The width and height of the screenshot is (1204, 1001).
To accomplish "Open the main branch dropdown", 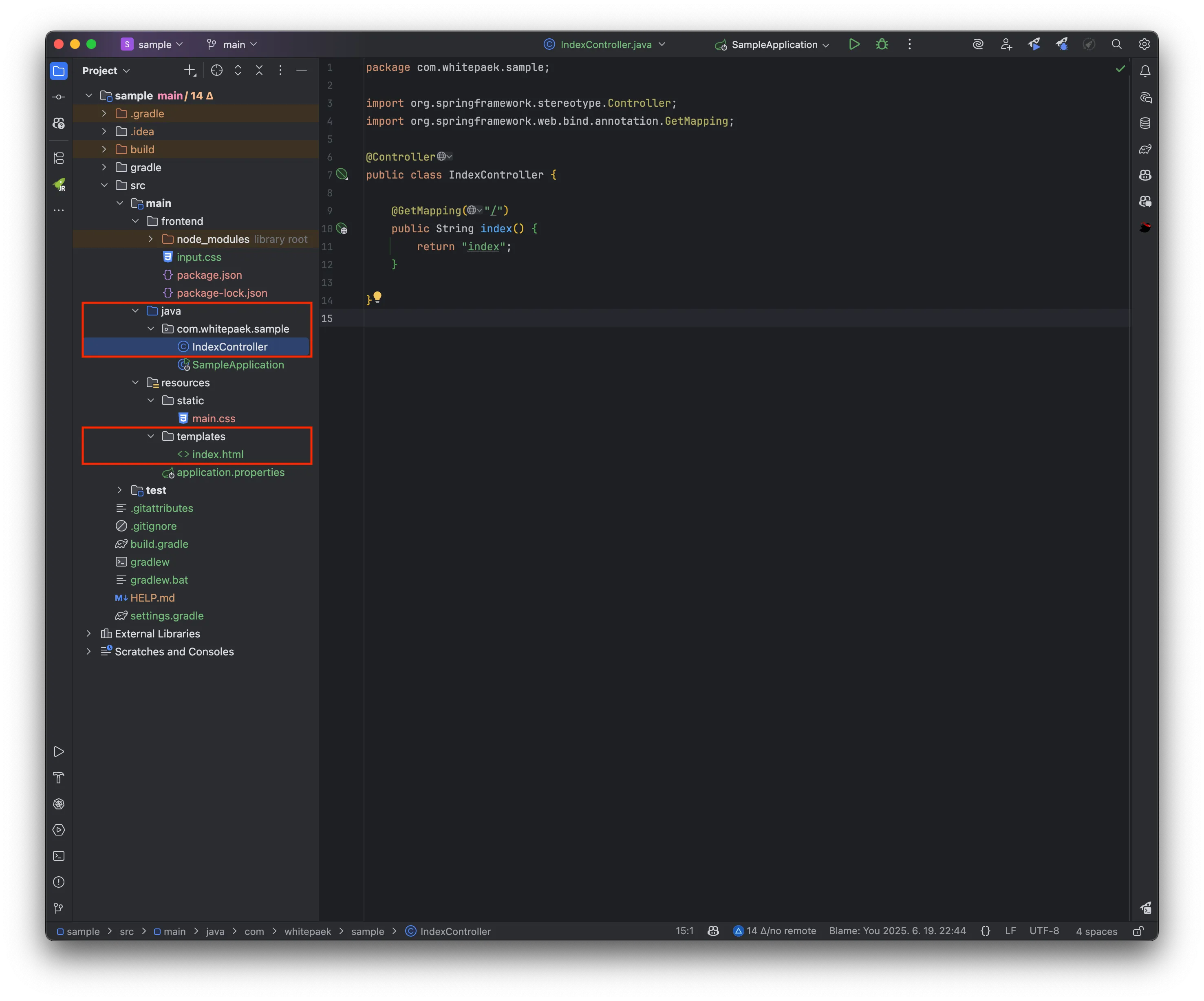I will [232, 44].
